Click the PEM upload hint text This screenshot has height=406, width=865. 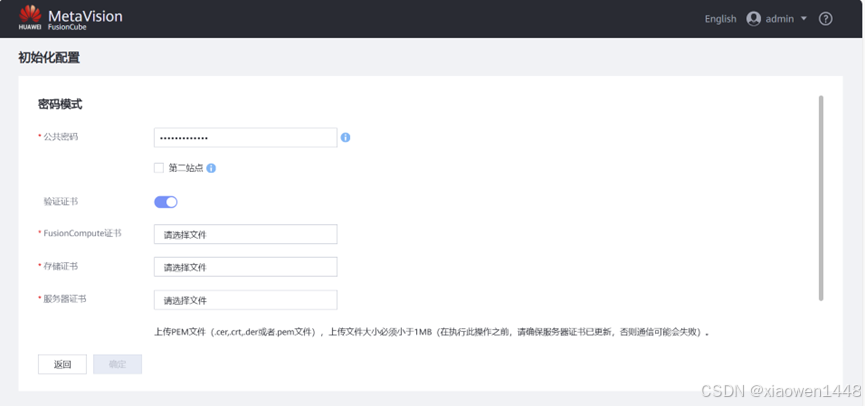point(431,333)
